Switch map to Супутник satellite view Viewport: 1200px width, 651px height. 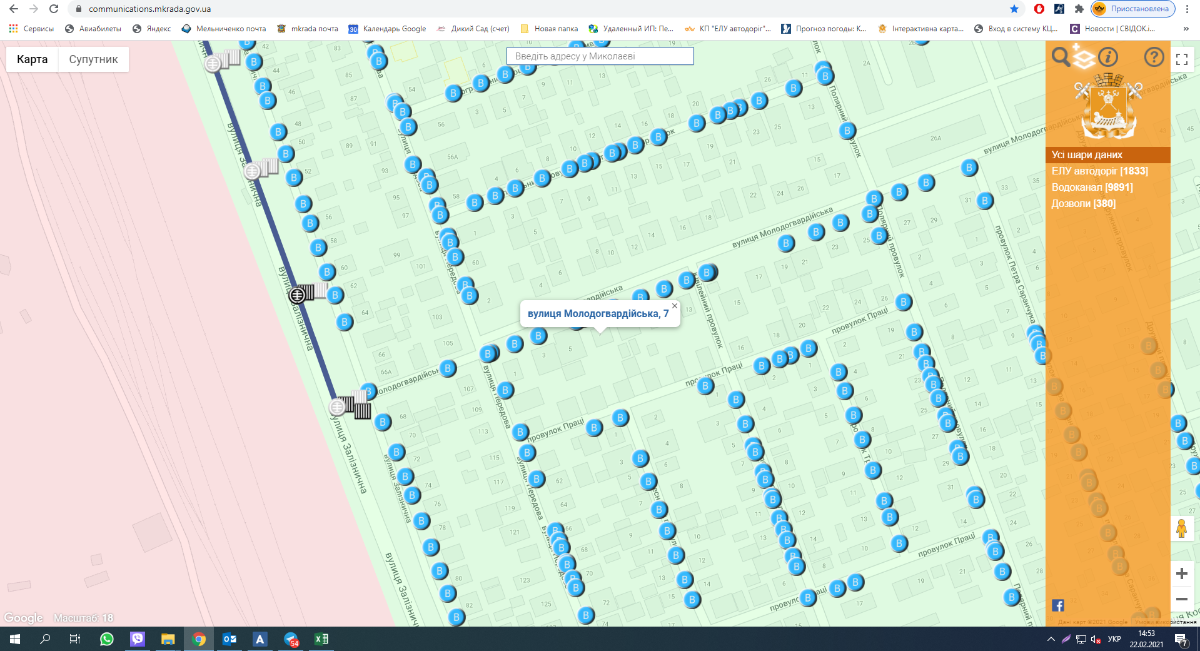[93, 60]
